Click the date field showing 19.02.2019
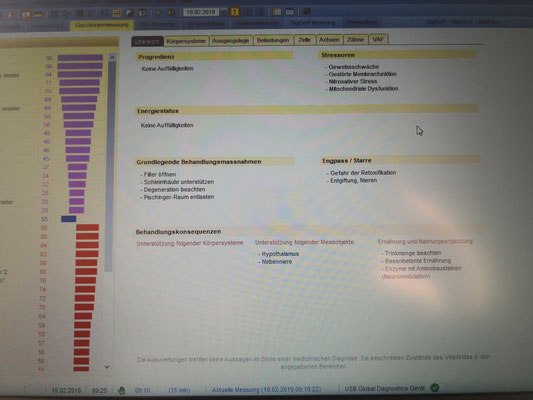The image size is (533, 400). [x=201, y=12]
